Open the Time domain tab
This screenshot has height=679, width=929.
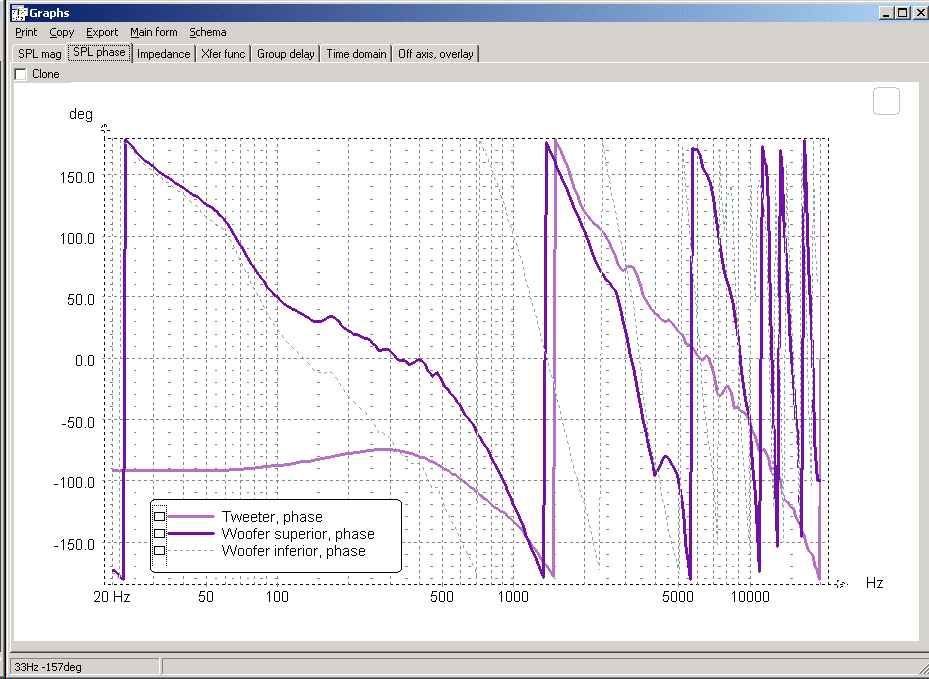[x=356, y=54]
